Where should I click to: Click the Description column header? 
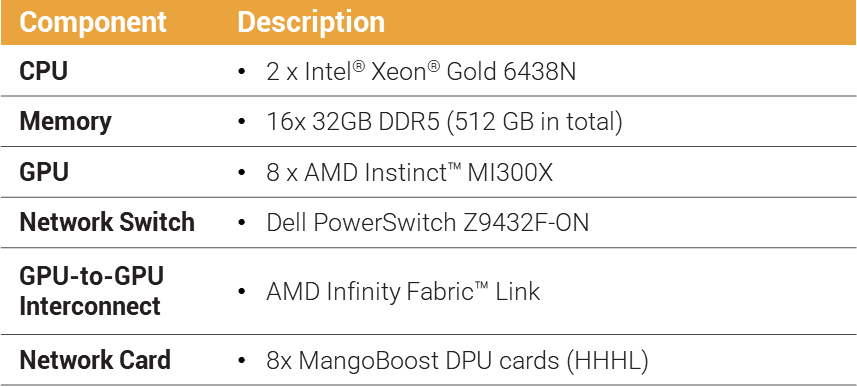click(311, 22)
